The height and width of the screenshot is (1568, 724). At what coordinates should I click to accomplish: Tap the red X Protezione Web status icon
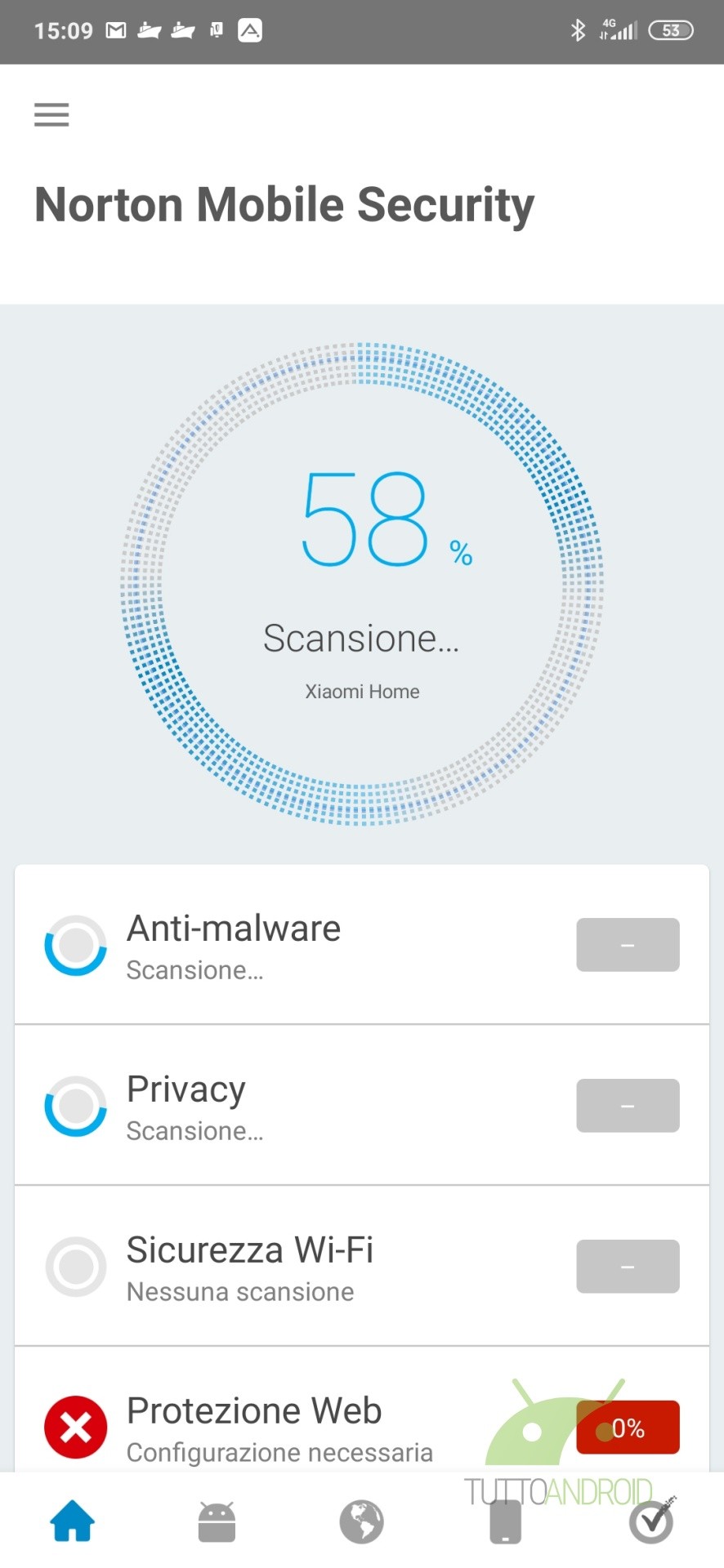point(75,1428)
